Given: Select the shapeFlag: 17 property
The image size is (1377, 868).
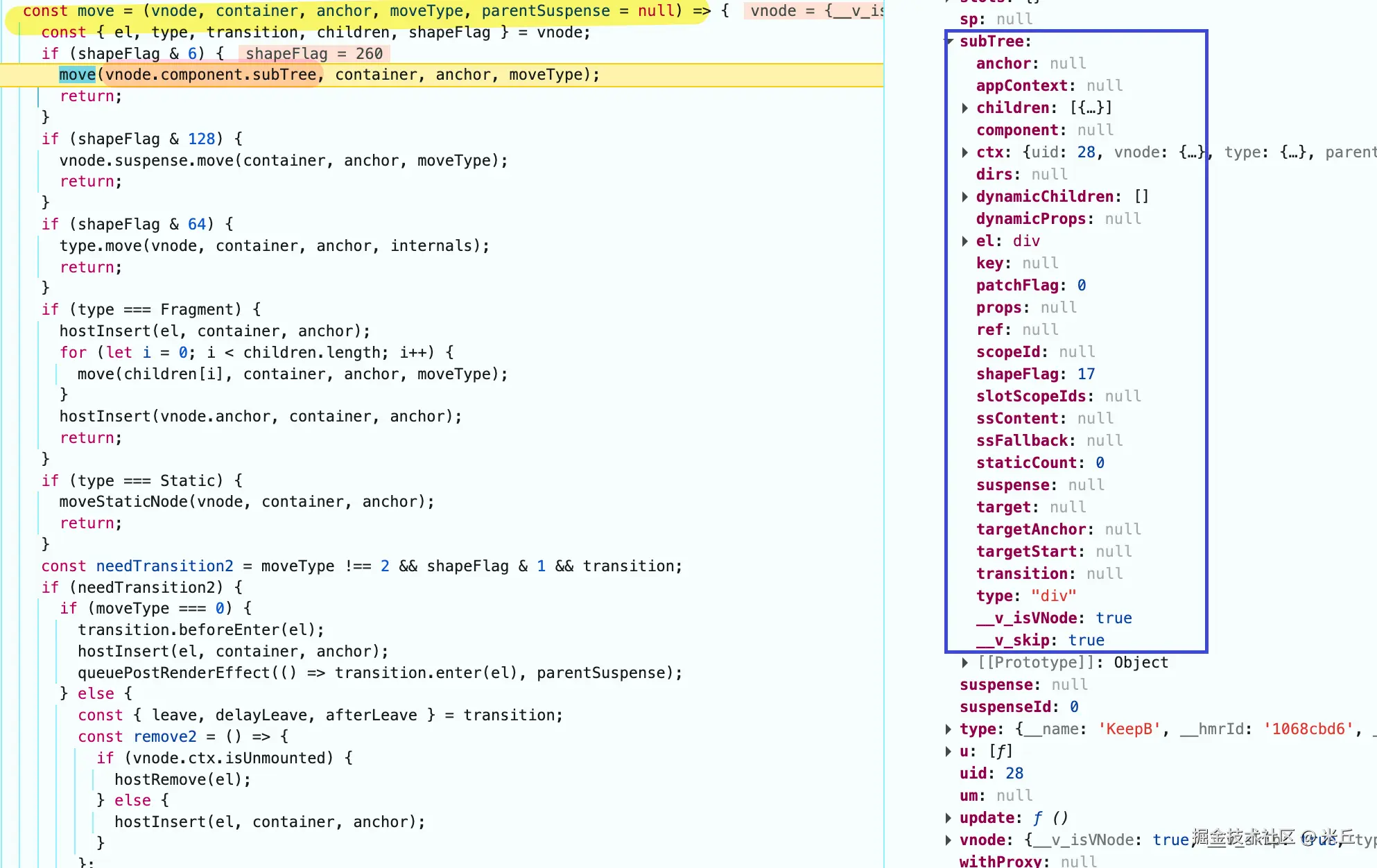Looking at the screenshot, I should pos(1035,374).
